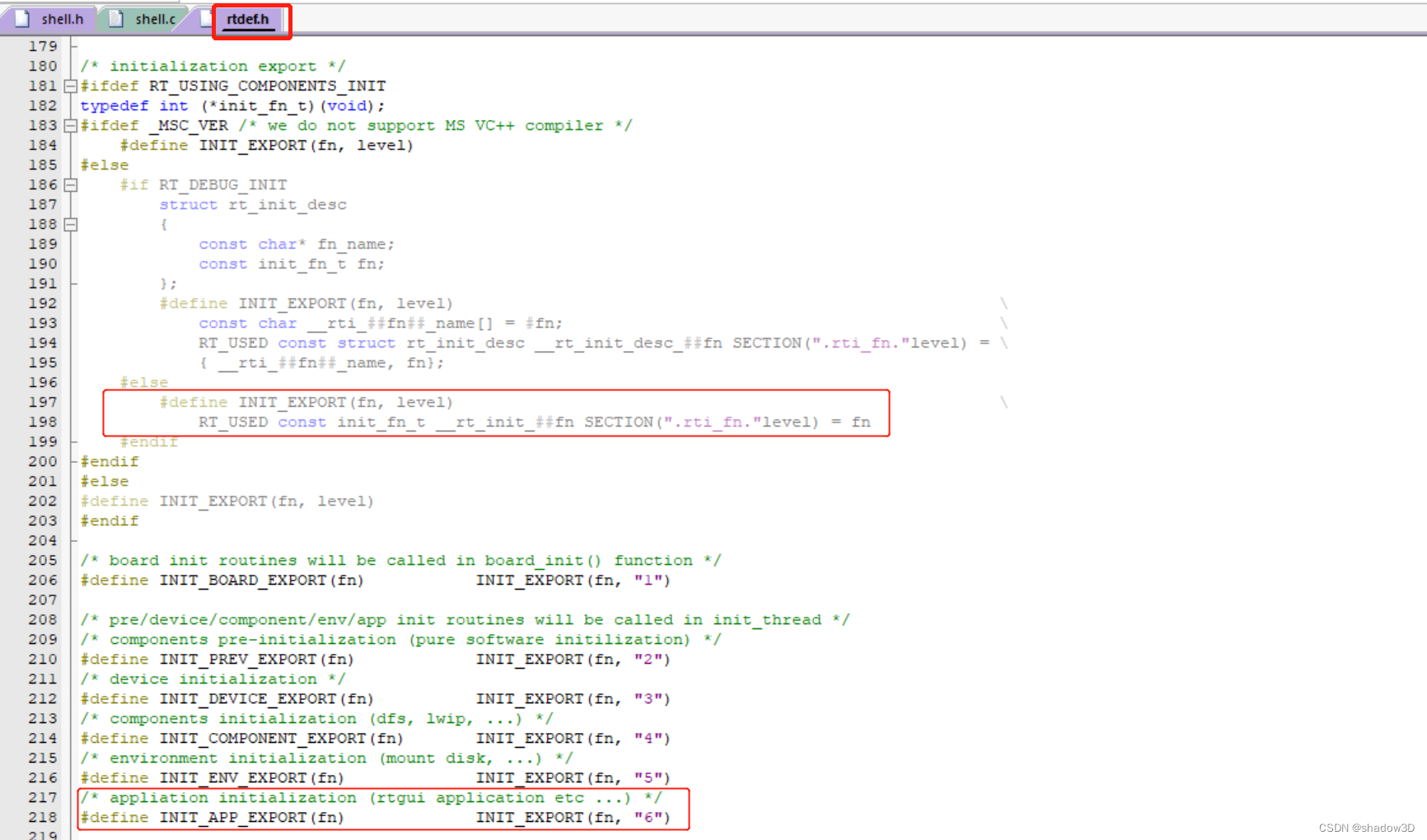1427x840 pixels.
Task: Click comment 'device initialization'
Action: [213, 679]
